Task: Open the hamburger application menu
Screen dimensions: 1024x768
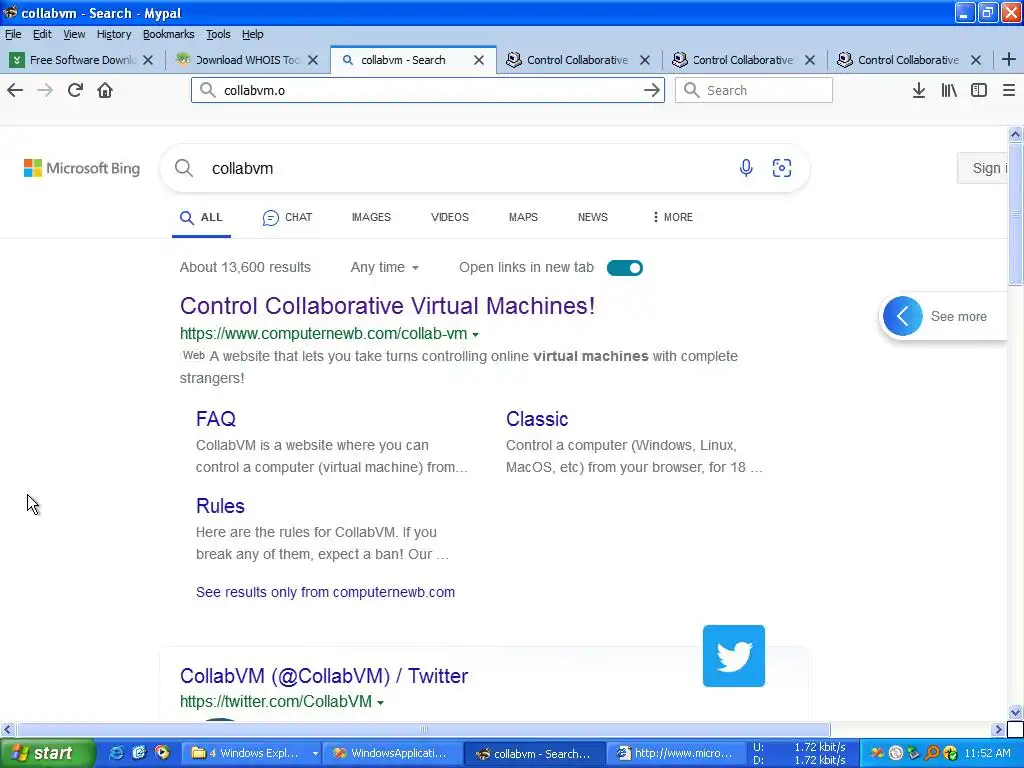Action: coord(1009,90)
